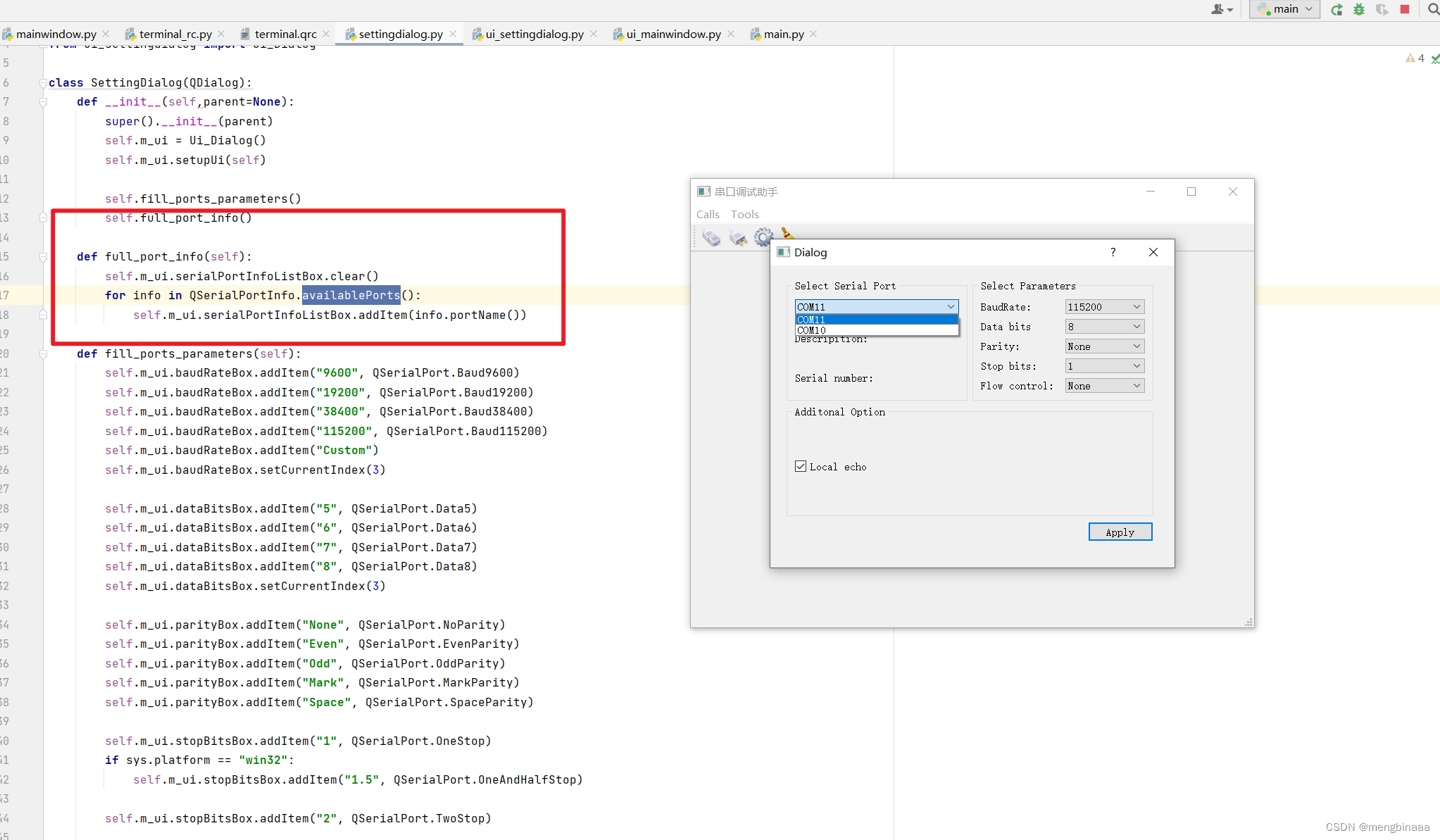Click the Run with Coverage shield icon
Image resolution: width=1440 pixels, height=840 pixels.
pyautogui.click(x=1382, y=9)
